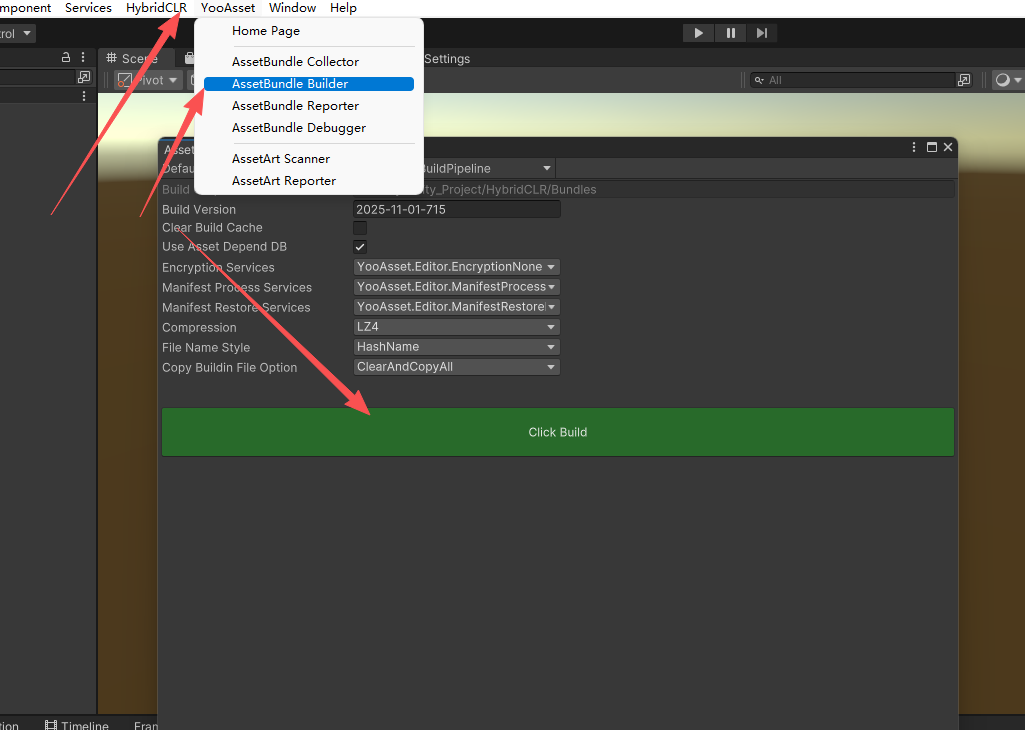Click the green Click Build button
The image size is (1025, 730).
pos(558,432)
